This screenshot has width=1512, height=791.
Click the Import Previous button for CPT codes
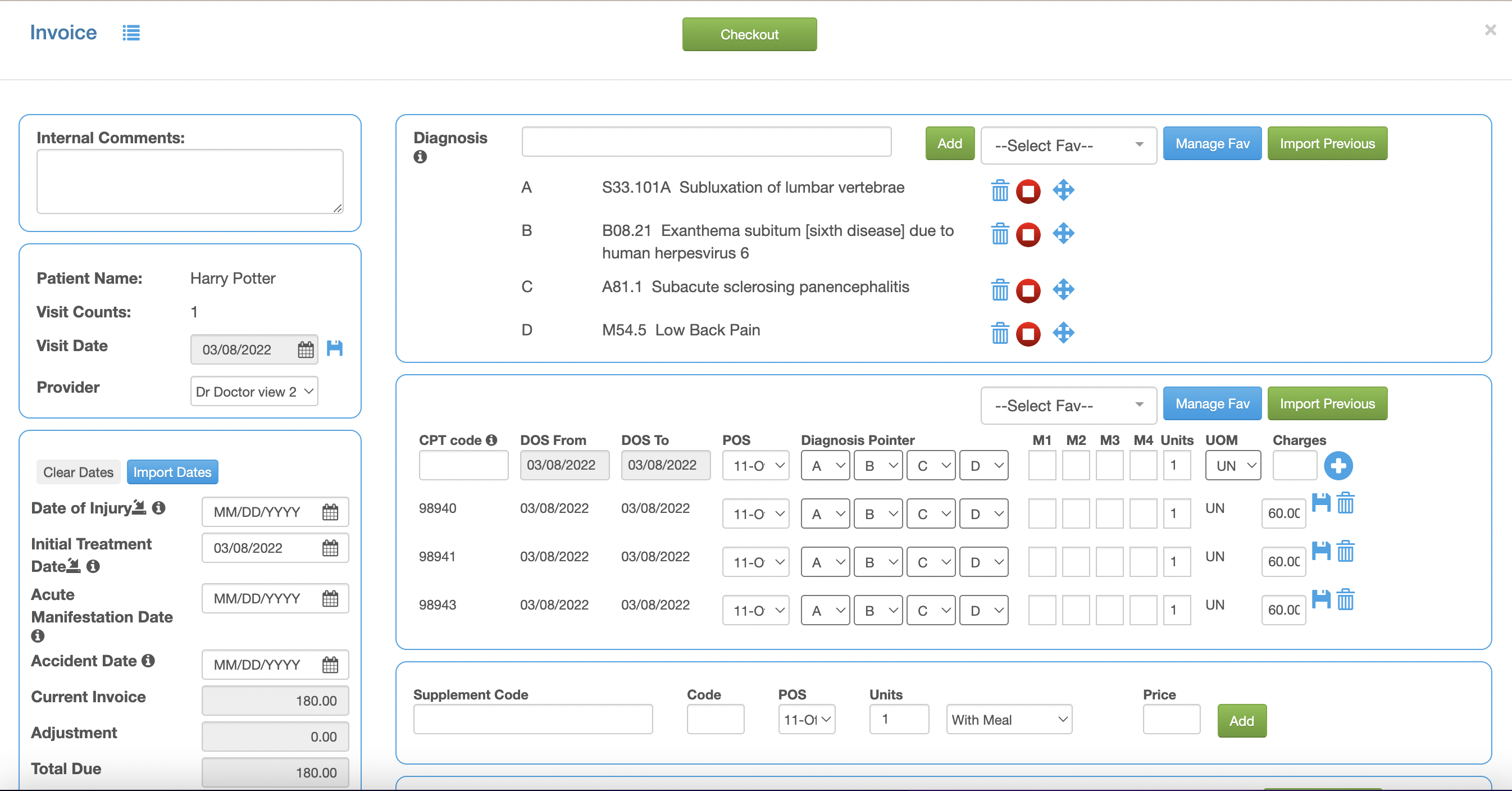[1327, 404]
